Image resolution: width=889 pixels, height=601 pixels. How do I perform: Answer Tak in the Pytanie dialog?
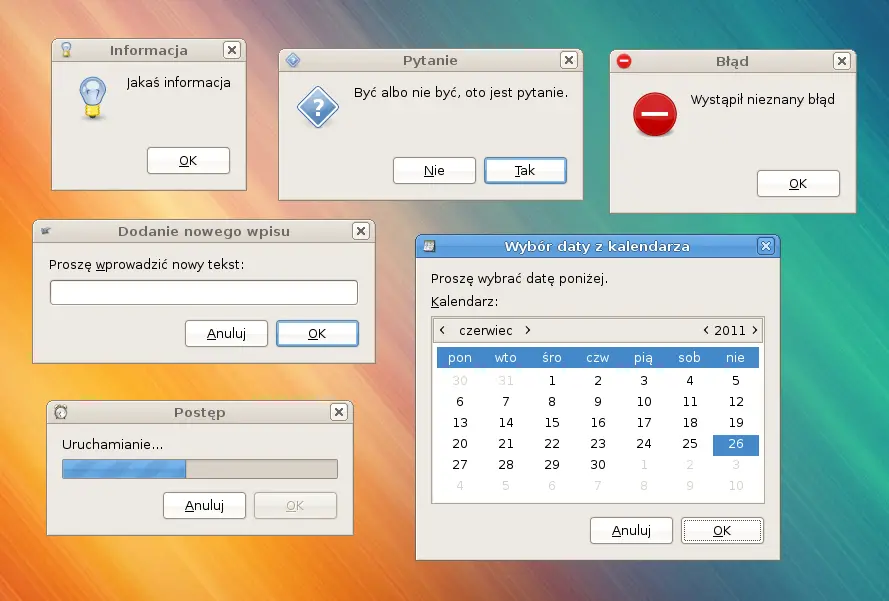[525, 171]
